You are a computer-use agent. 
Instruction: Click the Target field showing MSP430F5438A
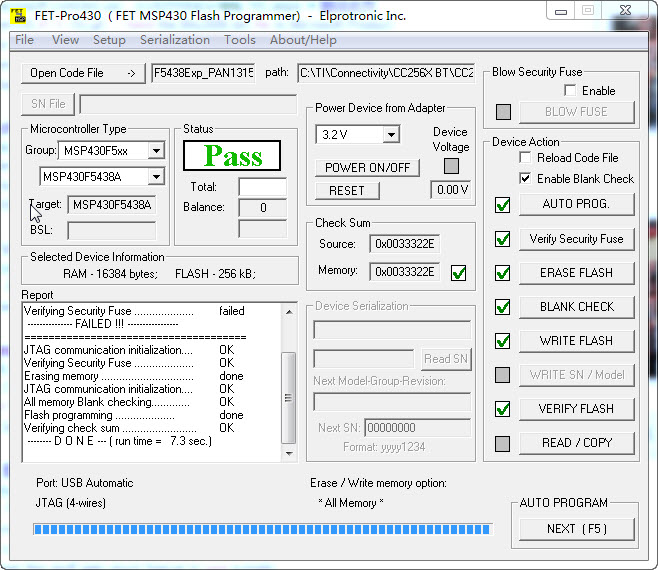tap(112, 205)
